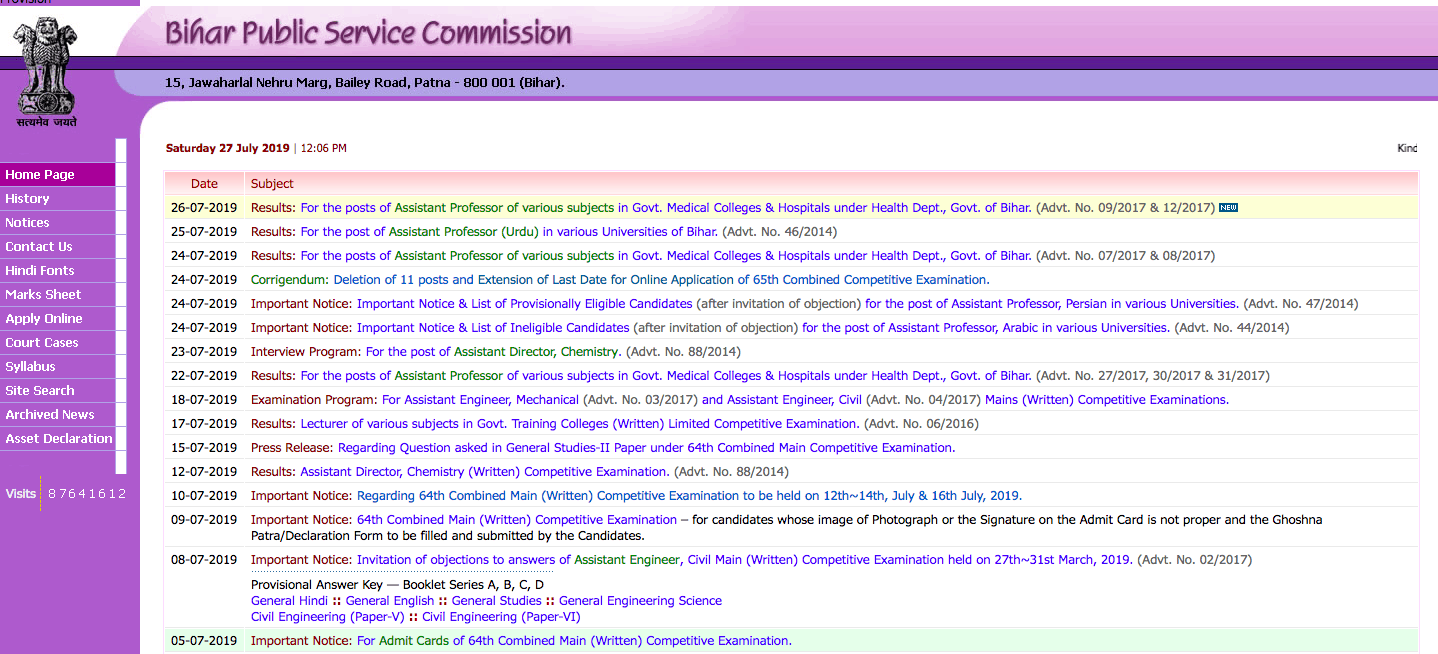Open the Court Cases page

(x=42, y=343)
